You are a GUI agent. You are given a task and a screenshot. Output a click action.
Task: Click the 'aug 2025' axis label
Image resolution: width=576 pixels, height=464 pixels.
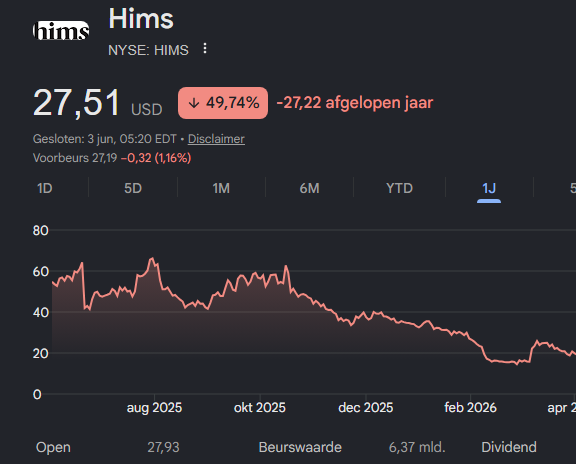click(154, 408)
